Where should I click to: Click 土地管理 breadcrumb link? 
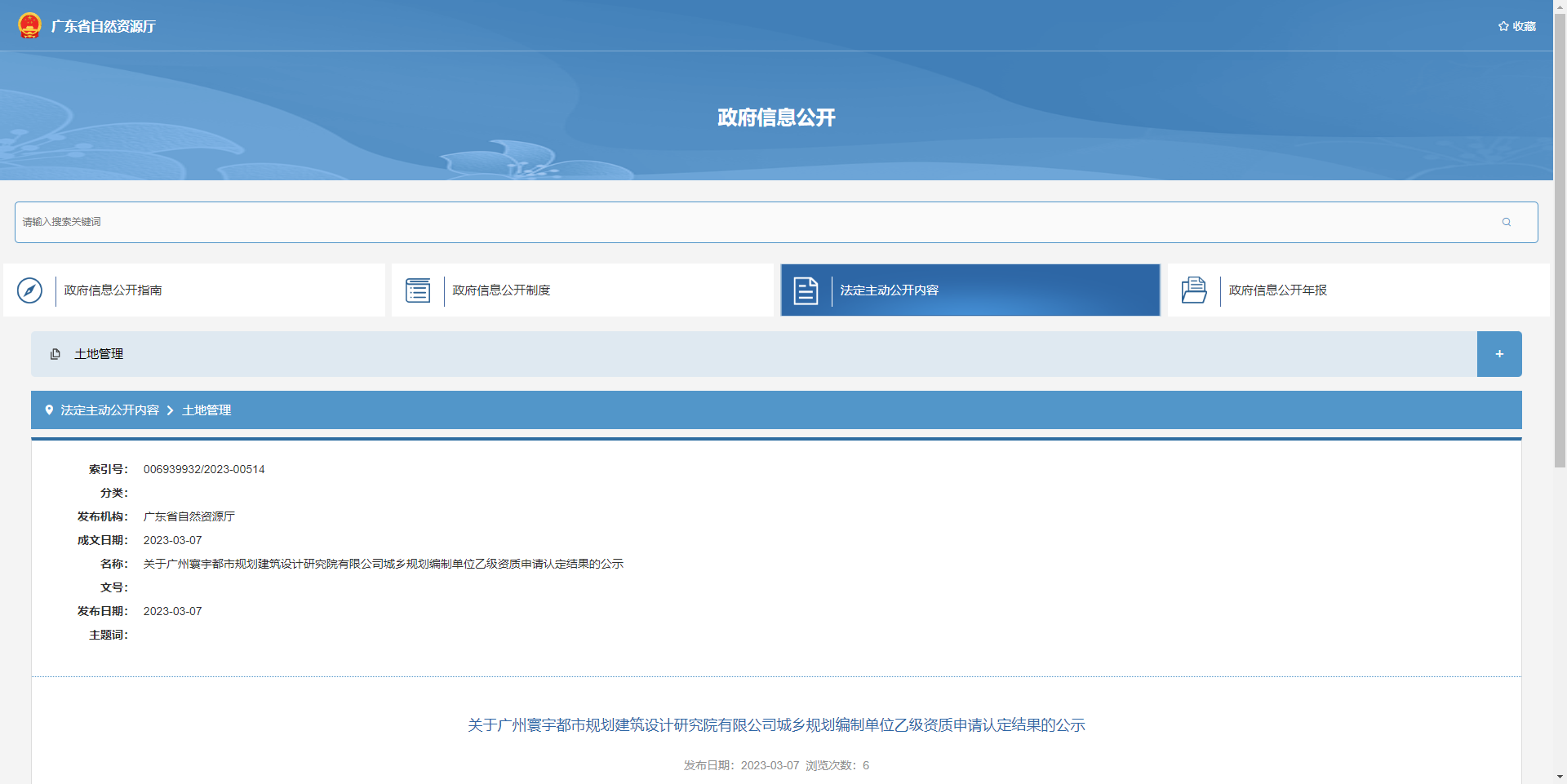pyautogui.click(x=206, y=410)
